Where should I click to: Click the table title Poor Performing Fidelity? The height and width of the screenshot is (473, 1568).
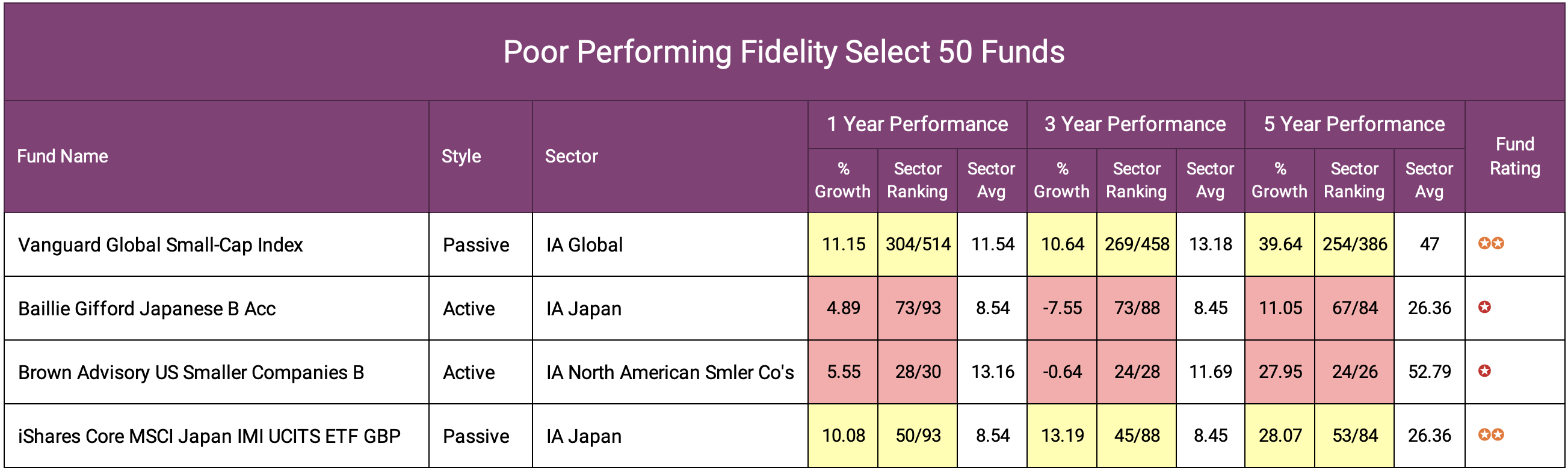783,52
